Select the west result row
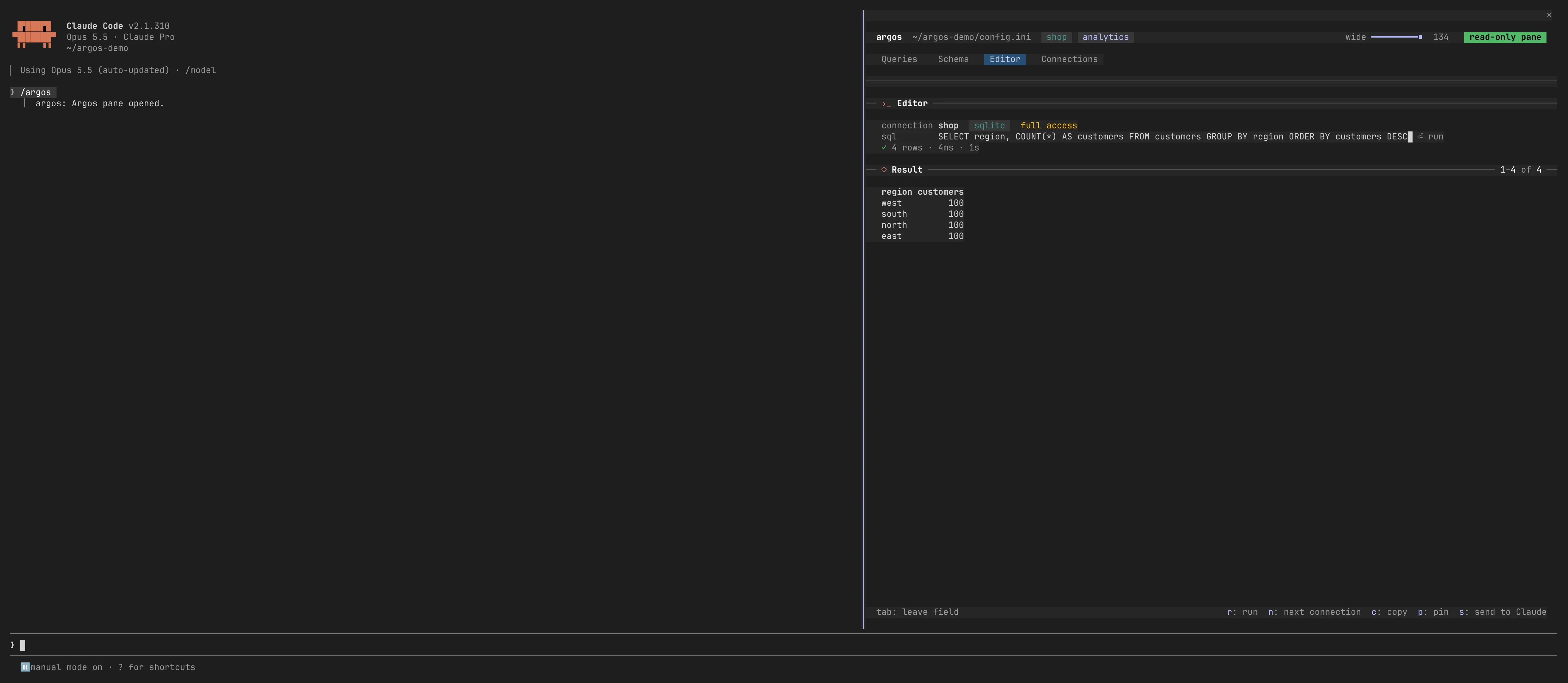Screen dimensions: 1568x683 [x=922, y=203]
